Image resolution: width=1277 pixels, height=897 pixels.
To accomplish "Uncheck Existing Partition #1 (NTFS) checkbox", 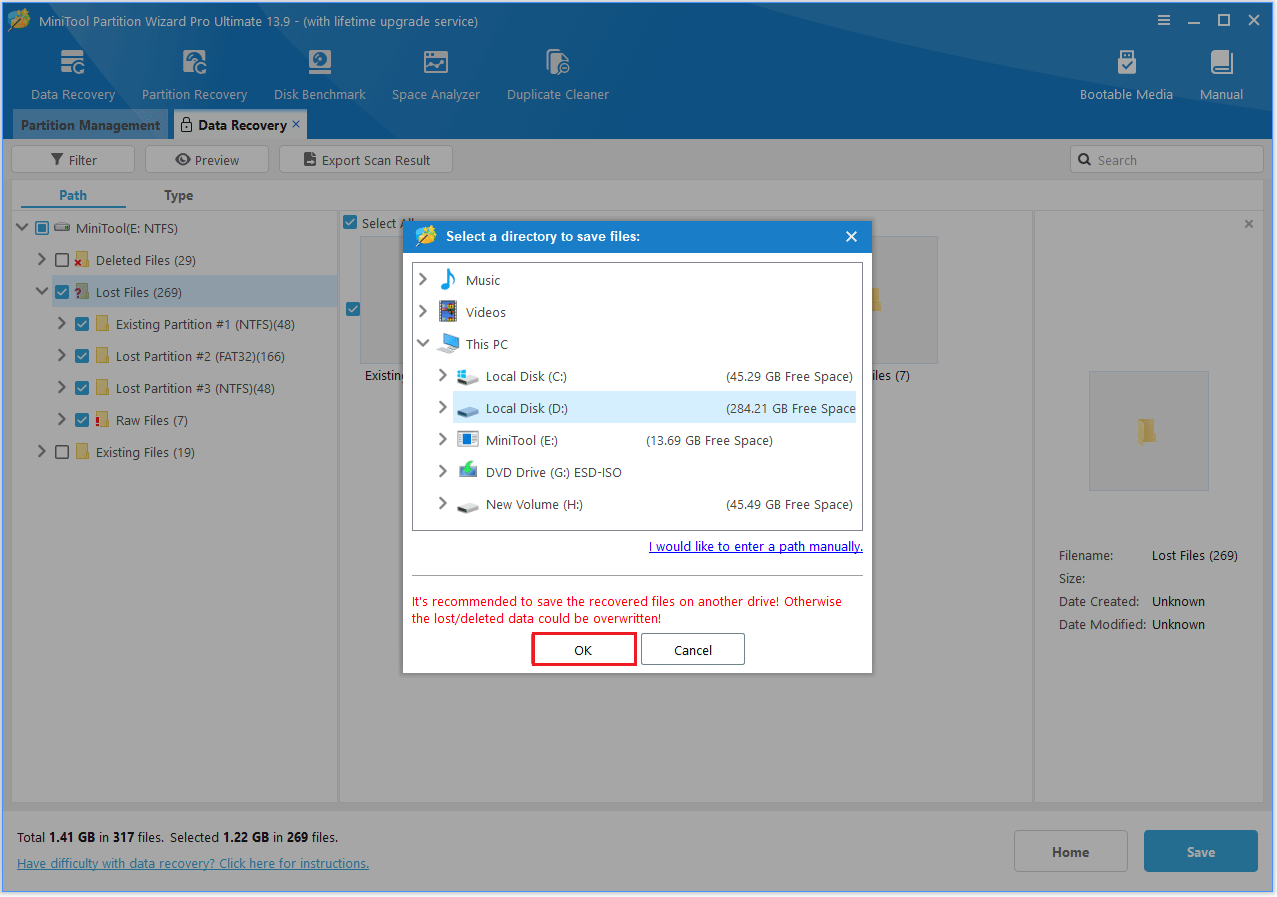I will [82, 324].
